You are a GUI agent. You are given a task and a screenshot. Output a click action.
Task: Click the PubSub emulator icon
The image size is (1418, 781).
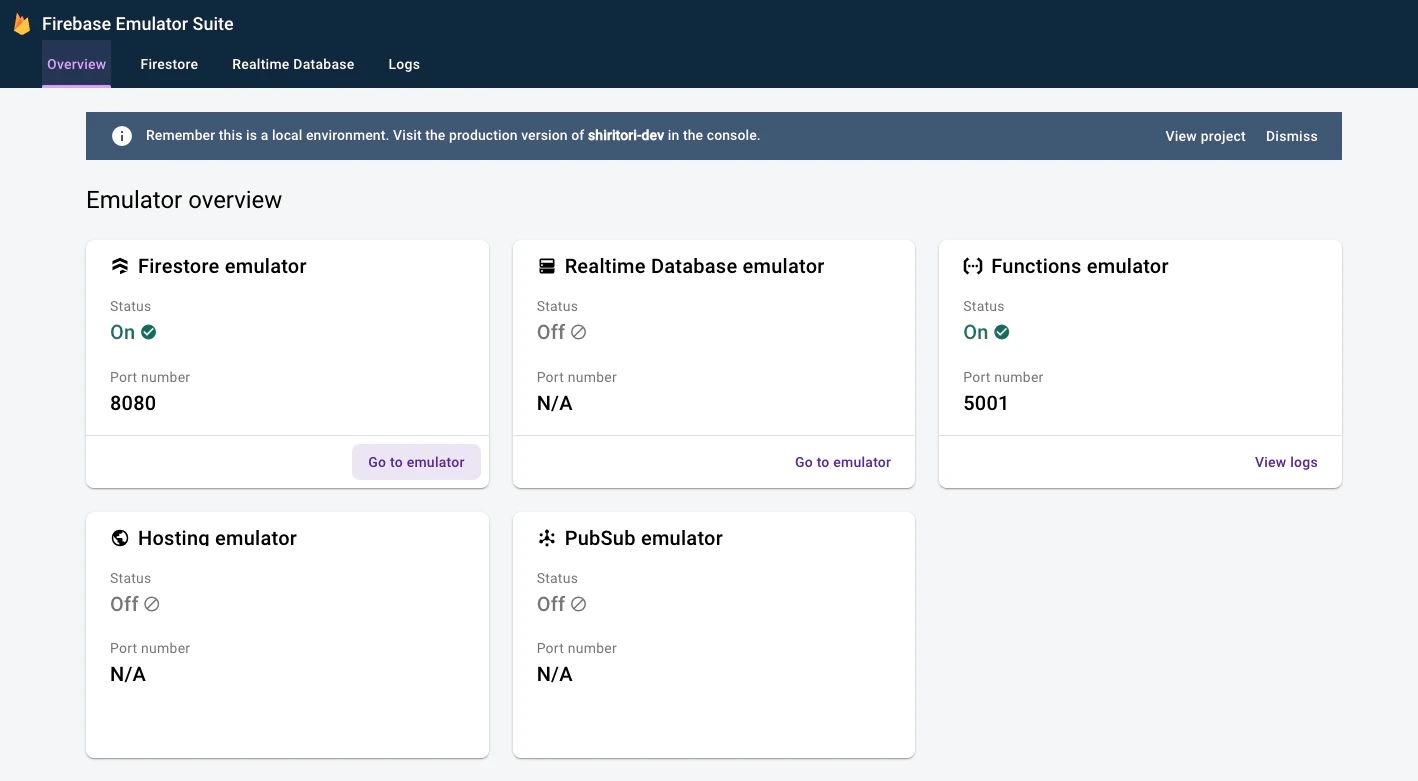click(x=546, y=538)
